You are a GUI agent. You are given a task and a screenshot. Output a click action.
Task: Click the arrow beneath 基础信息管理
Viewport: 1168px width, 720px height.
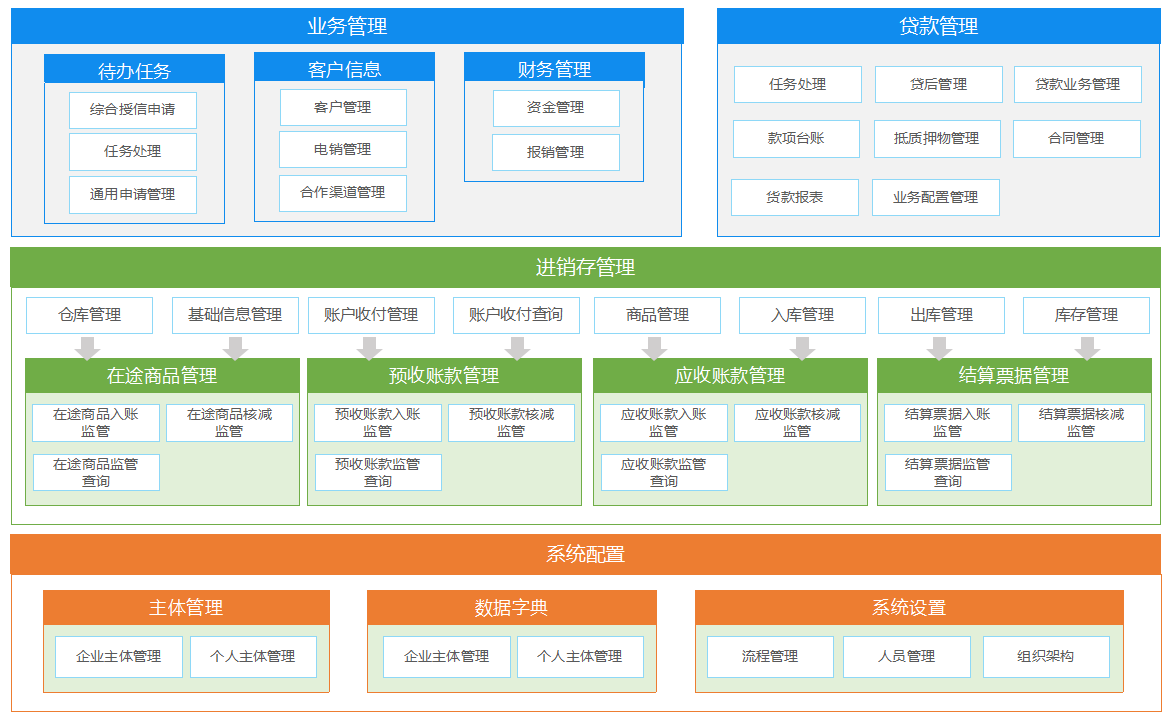[x=235, y=348]
